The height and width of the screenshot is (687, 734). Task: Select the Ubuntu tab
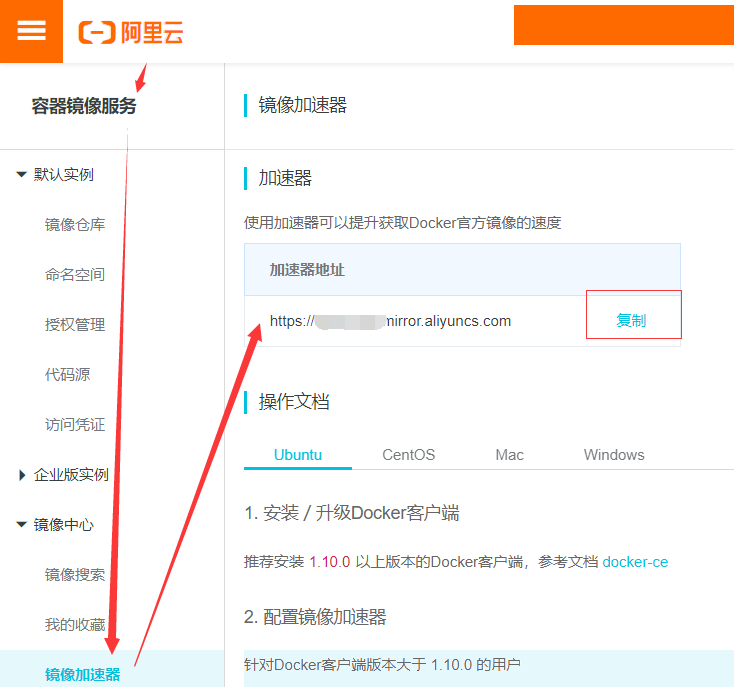[x=298, y=455]
